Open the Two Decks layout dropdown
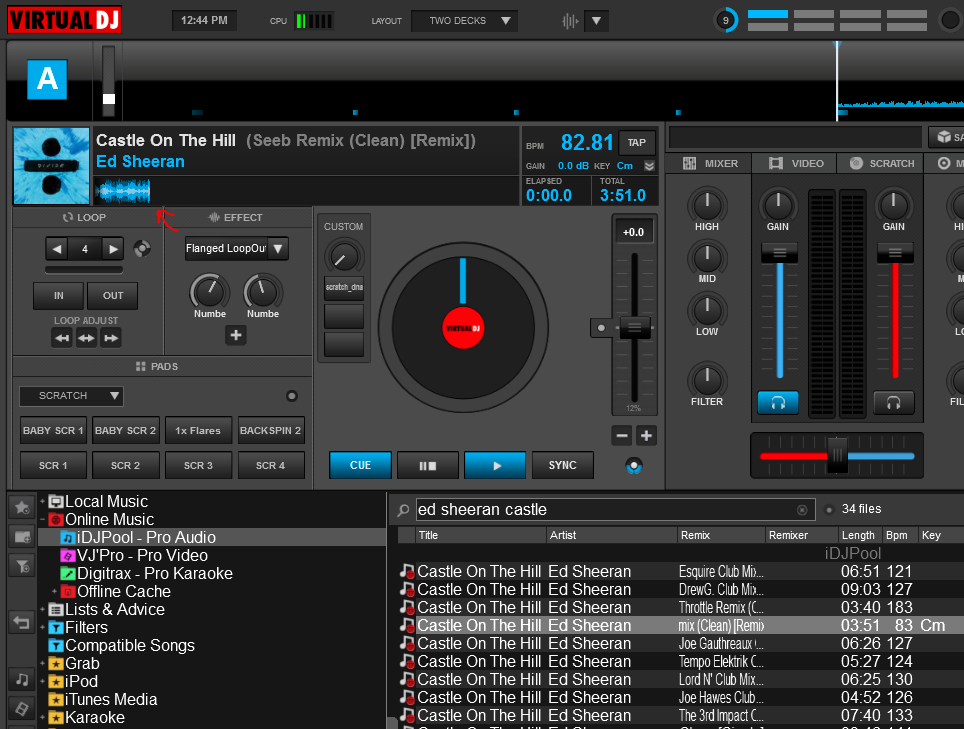This screenshot has width=964, height=729. pyautogui.click(x=464, y=21)
